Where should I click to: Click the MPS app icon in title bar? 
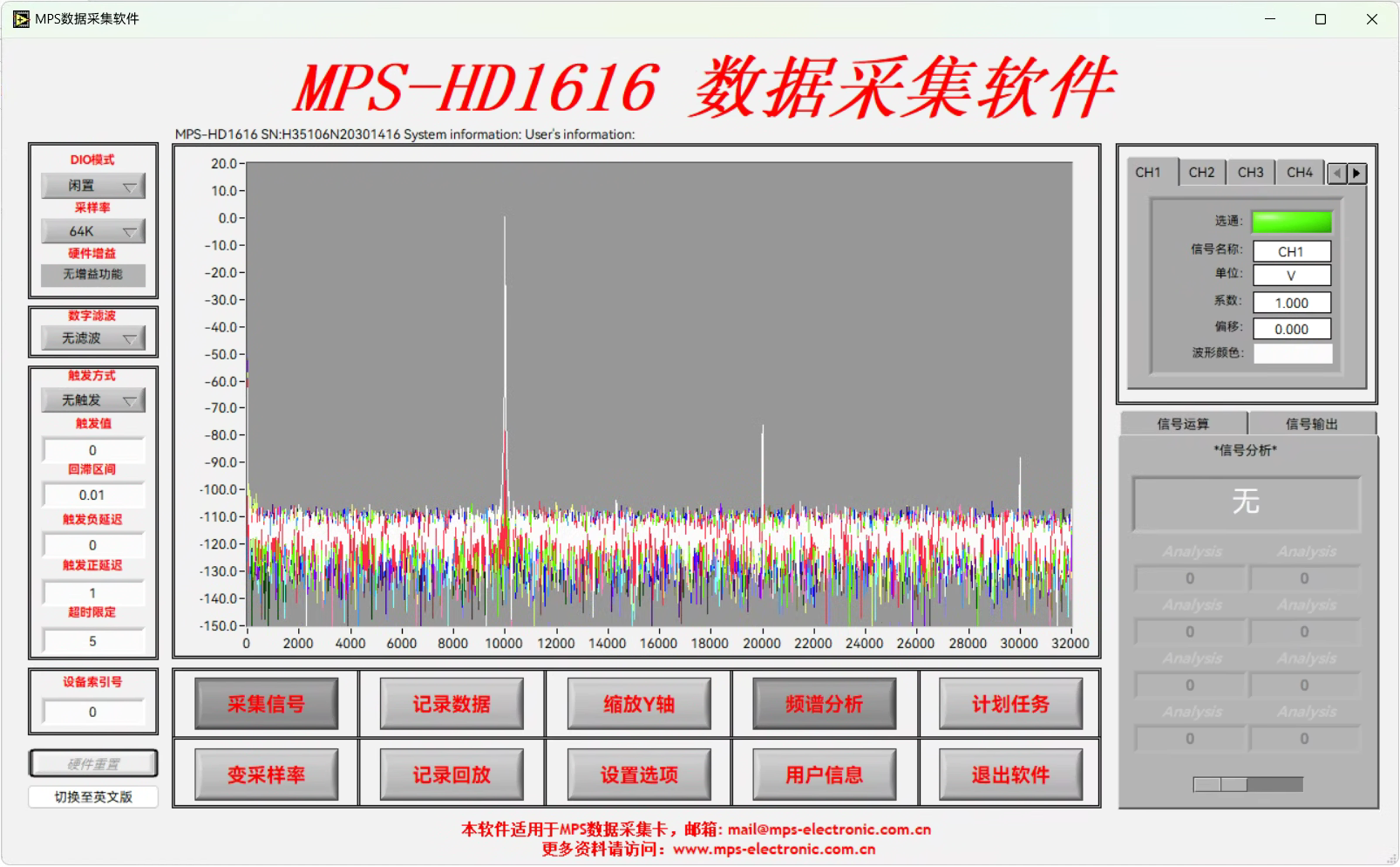point(21,19)
